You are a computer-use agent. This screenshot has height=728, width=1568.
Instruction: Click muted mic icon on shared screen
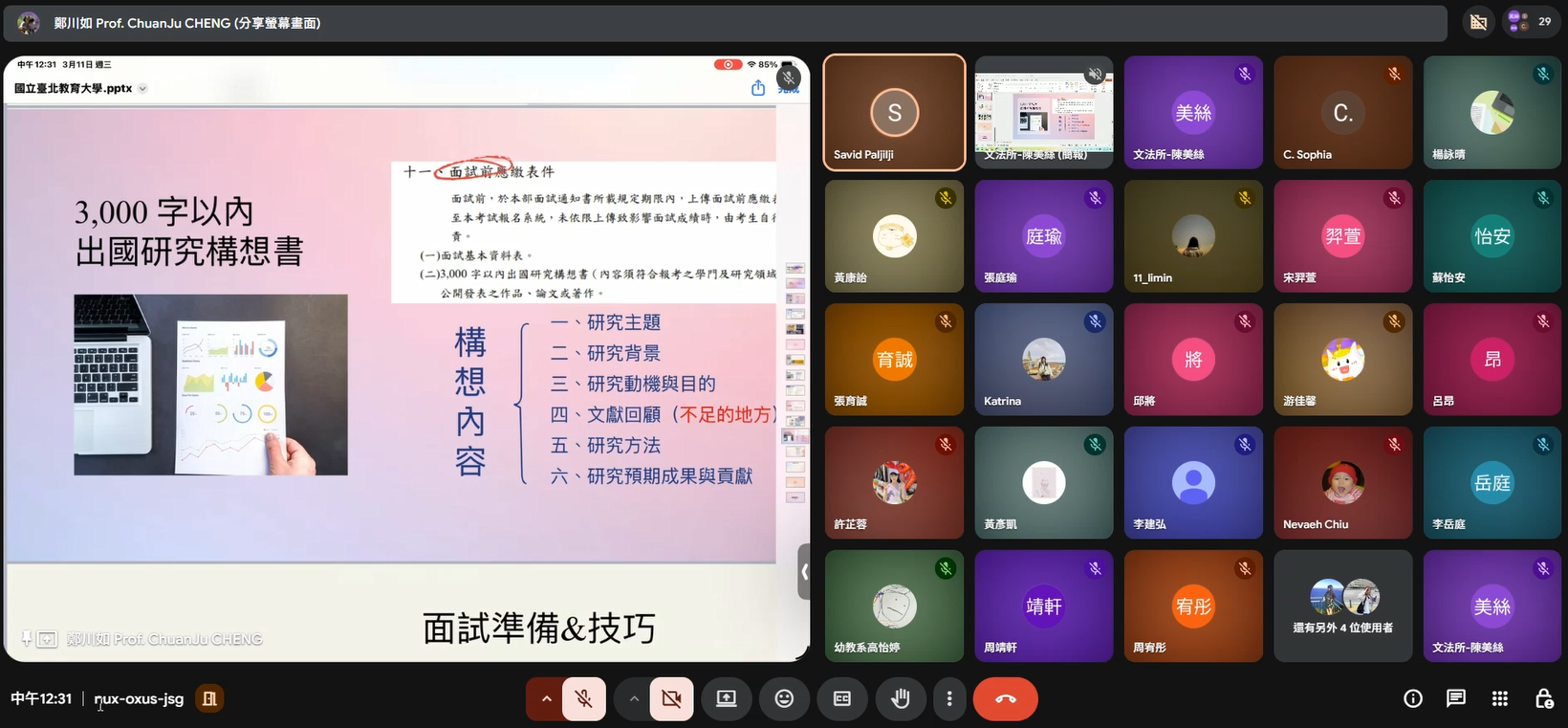789,77
